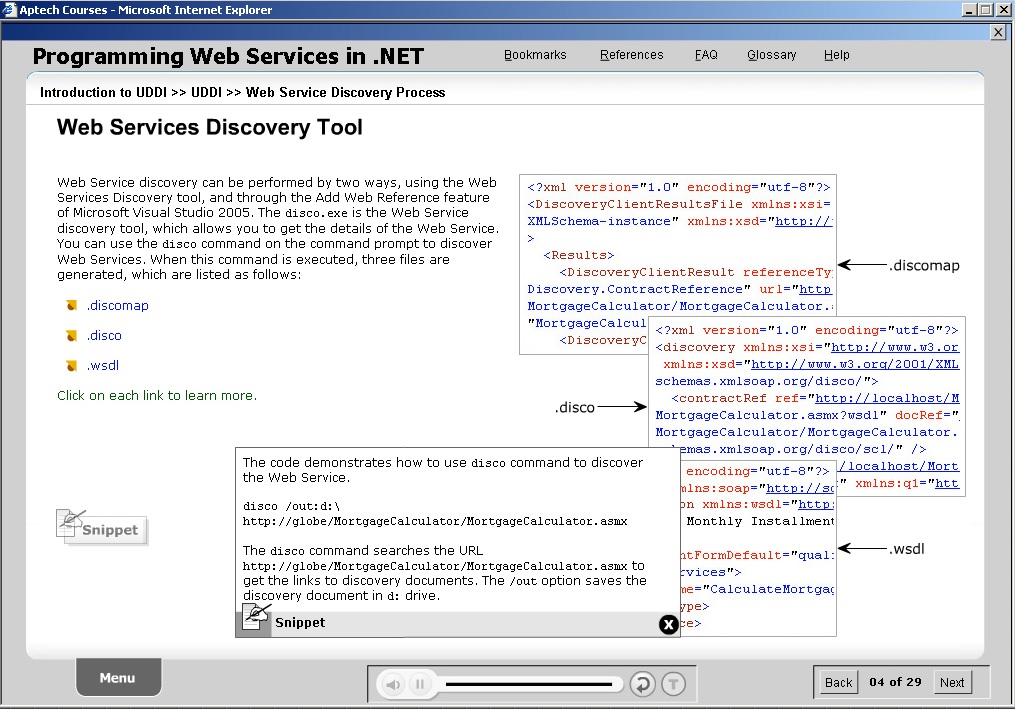This screenshot has width=1015, height=709.
Task: Open the Help menu
Action: coord(837,55)
